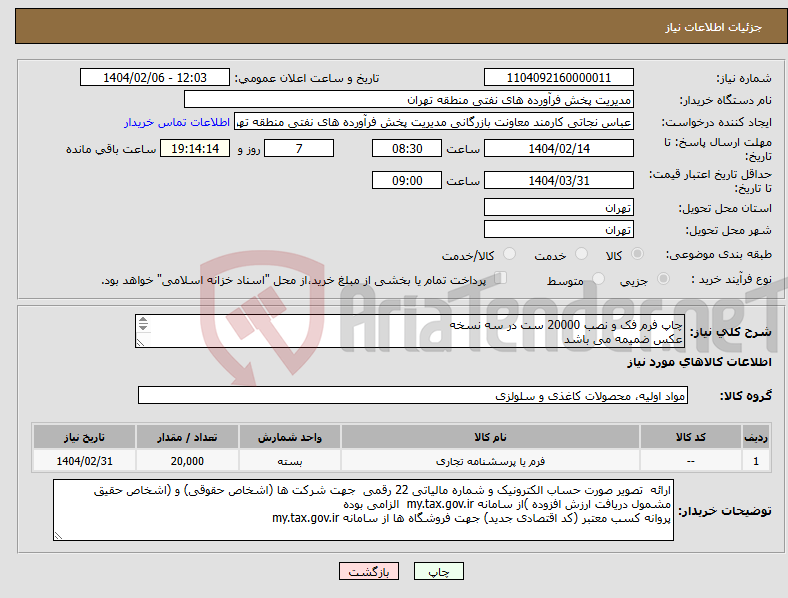788x598 pixels.
Task: Click the scroll up arrow in description box
Action: tap(143, 320)
